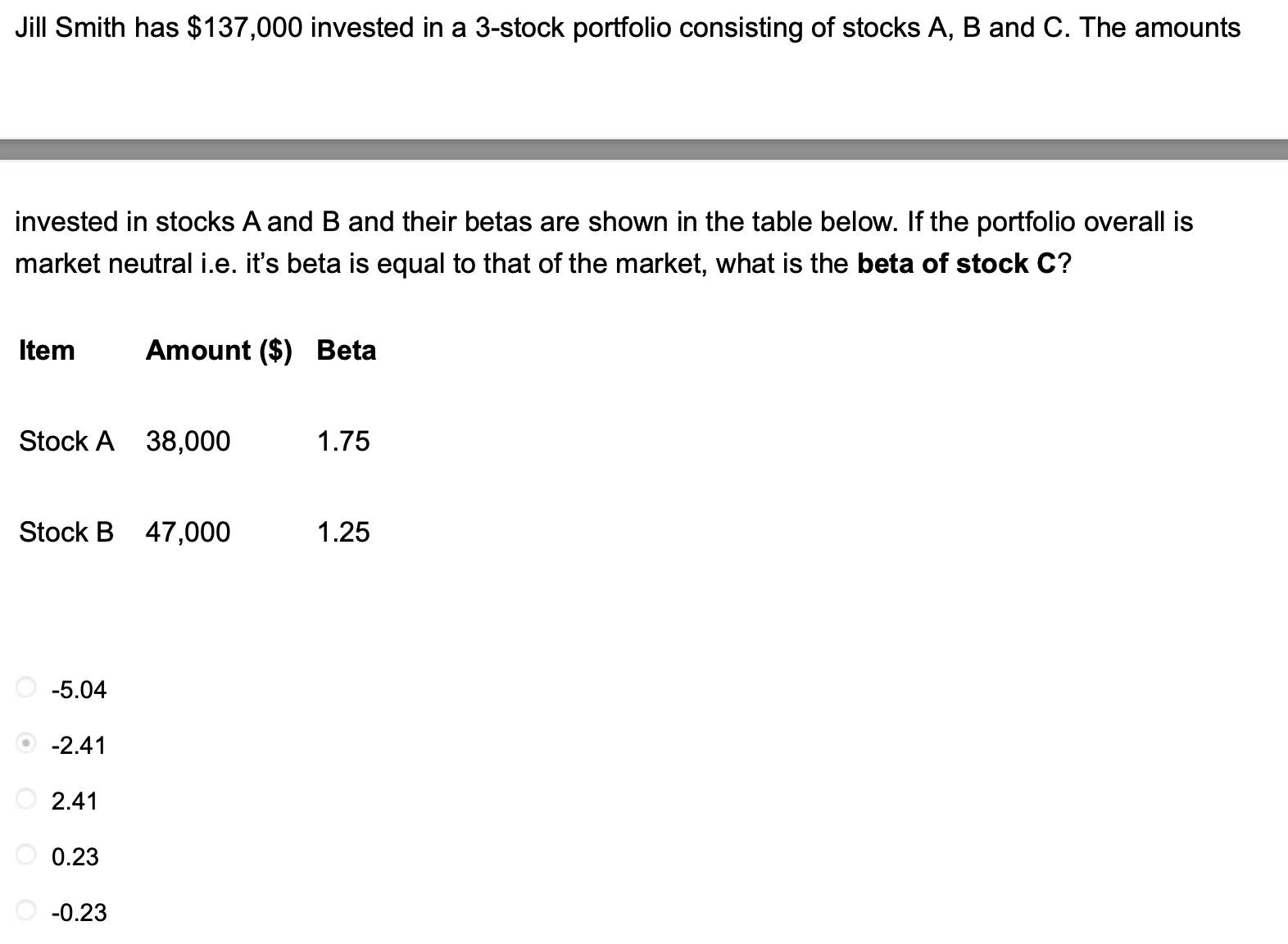Screen dimensions: 1288x944
Task: Click the Amount ($) column header
Action: tap(219, 351)
